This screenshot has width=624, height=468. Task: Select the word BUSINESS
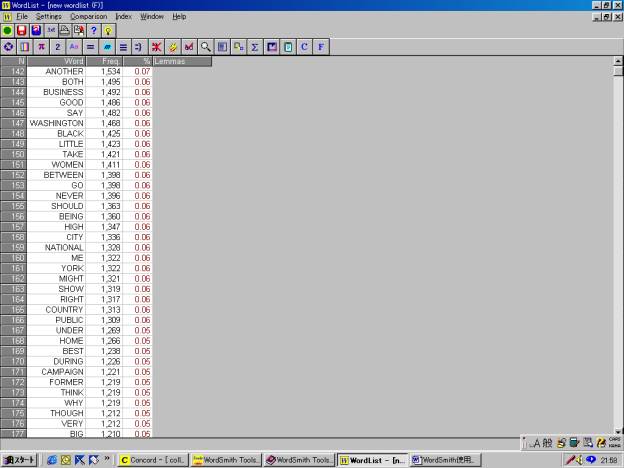(63, 92)
